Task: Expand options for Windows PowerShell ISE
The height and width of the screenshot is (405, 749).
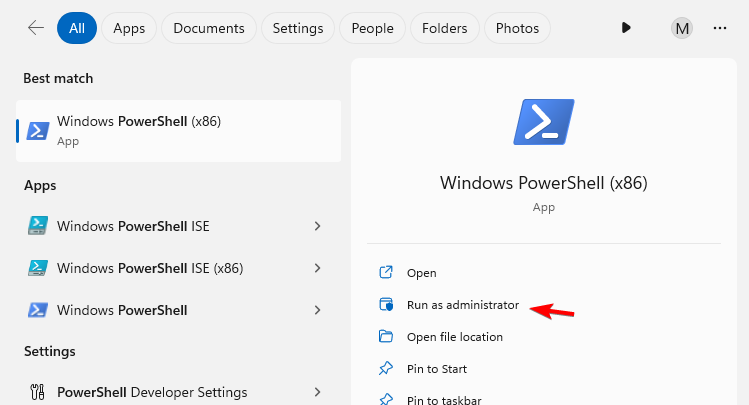Action: 317,226
